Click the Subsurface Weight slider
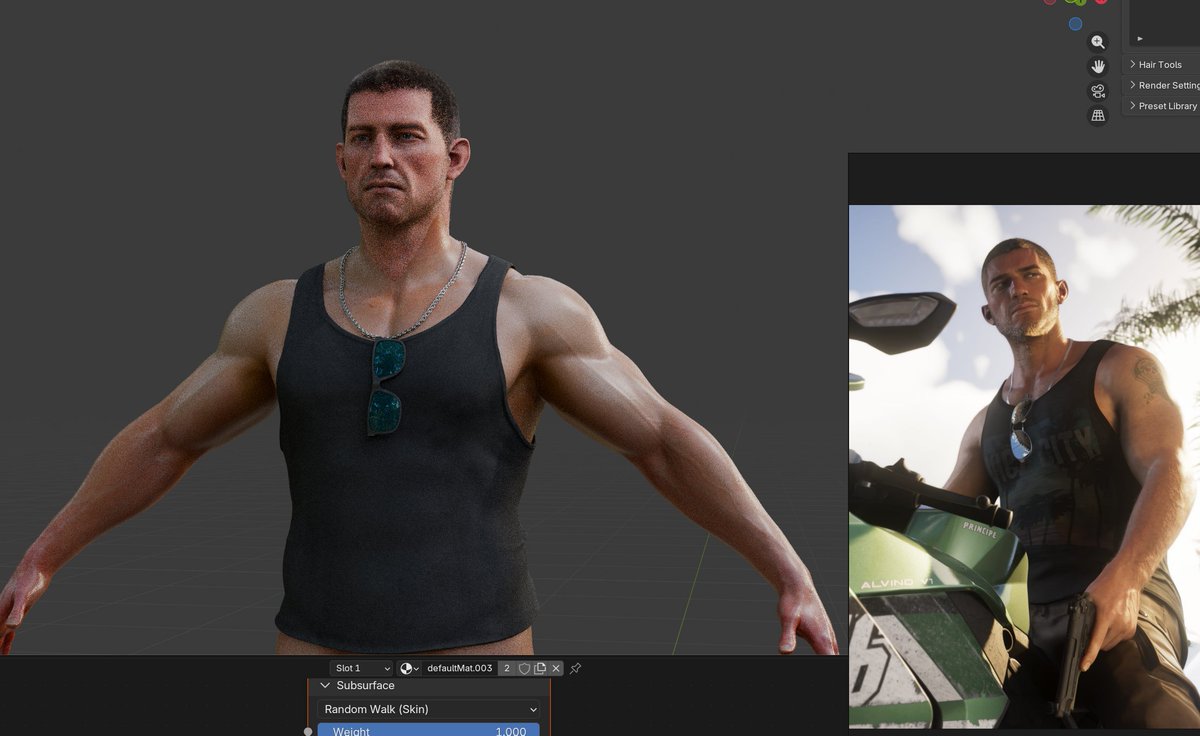Screen dimensions: 1200x736 [428, 730]
